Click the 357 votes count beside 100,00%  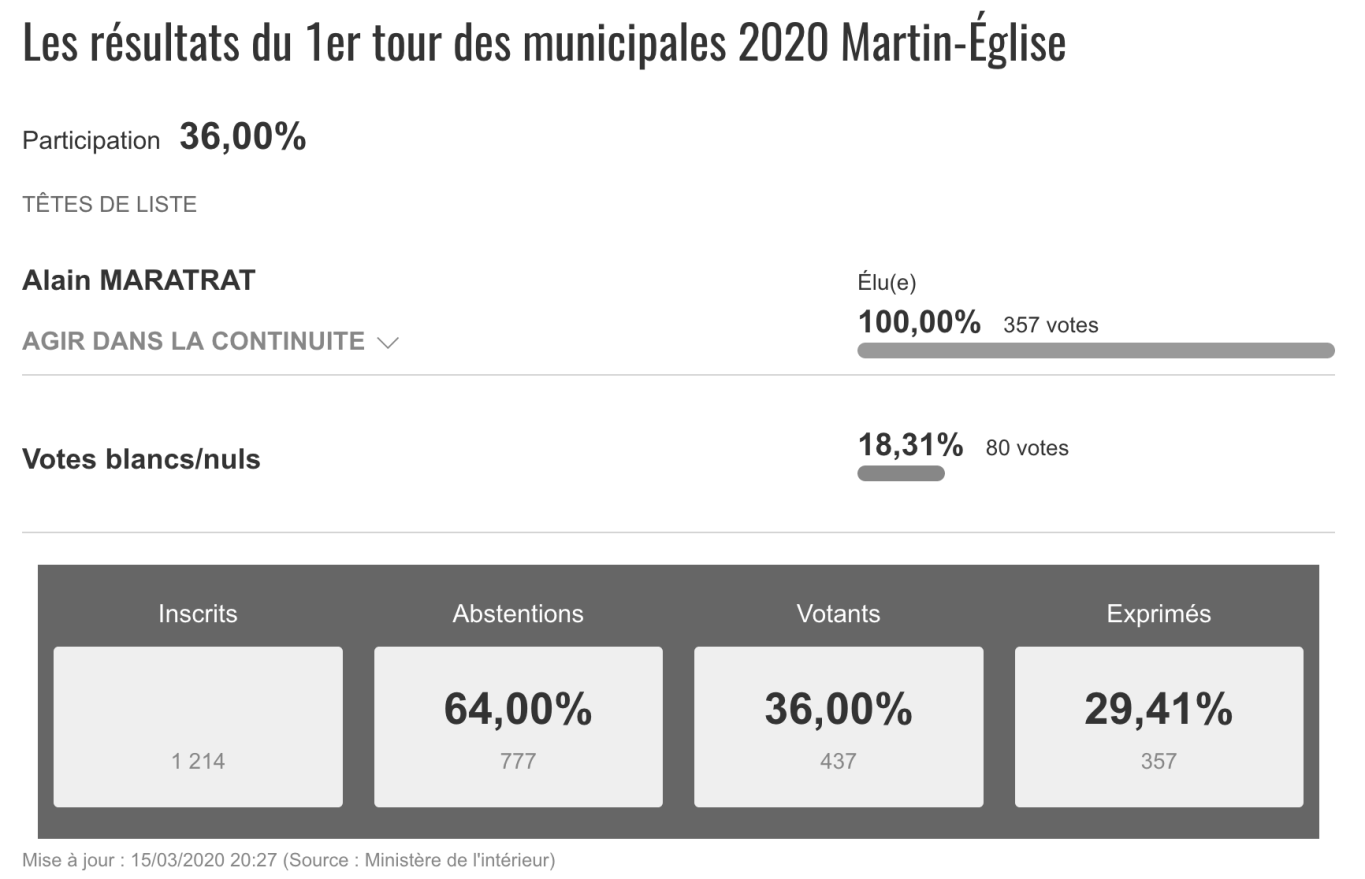tap(1050, 325)
